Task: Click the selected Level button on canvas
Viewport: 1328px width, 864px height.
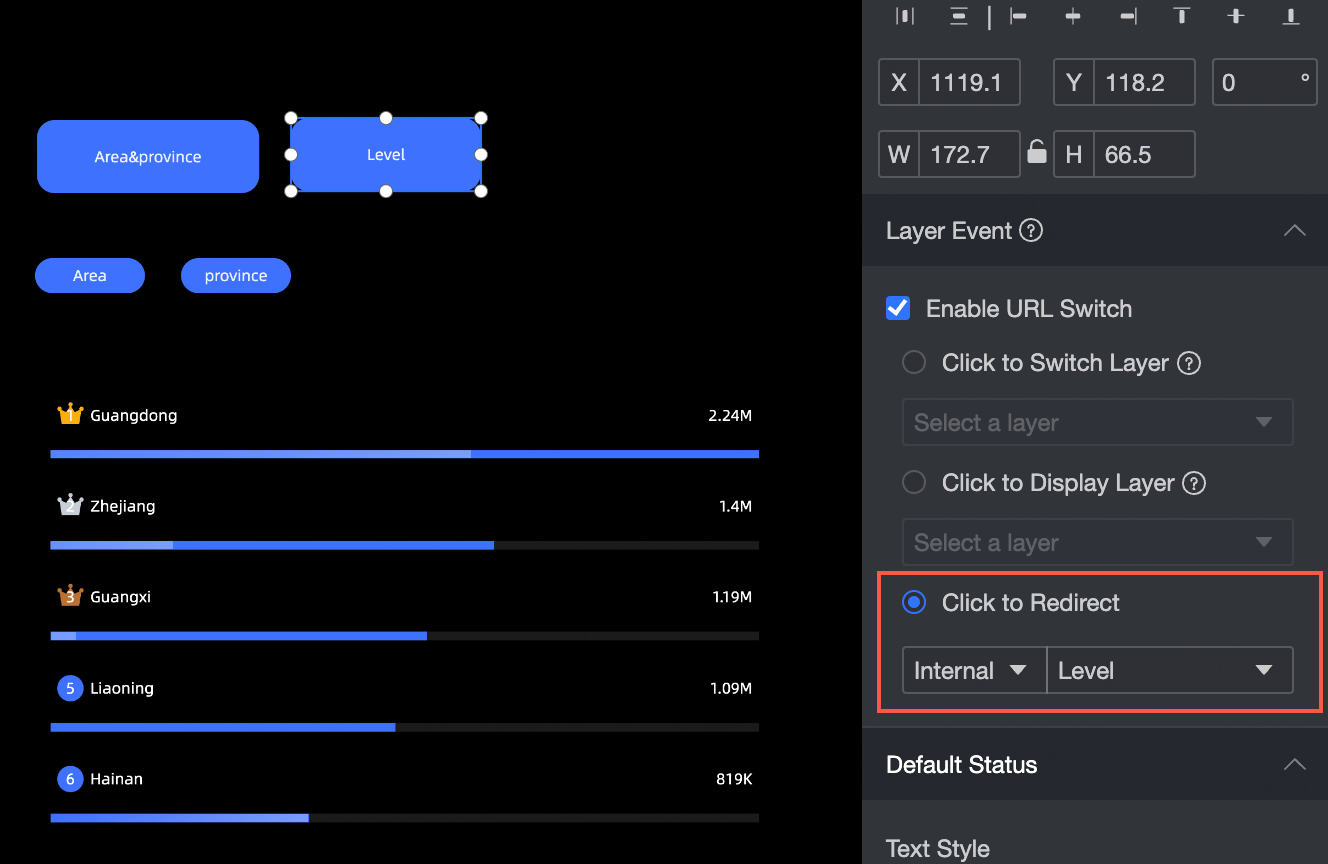Action: point(386,155)
